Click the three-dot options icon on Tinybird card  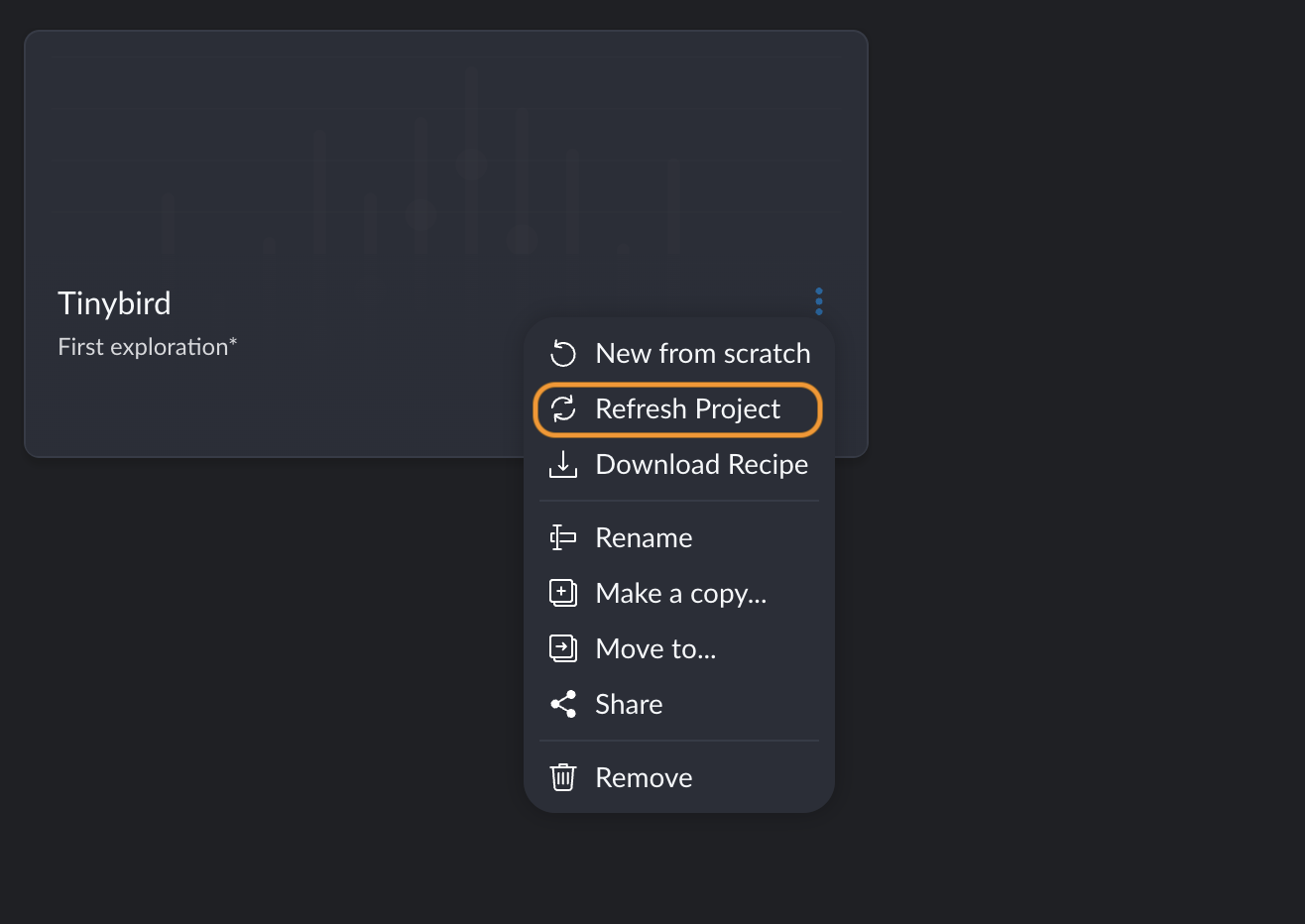tap(819, 300)
